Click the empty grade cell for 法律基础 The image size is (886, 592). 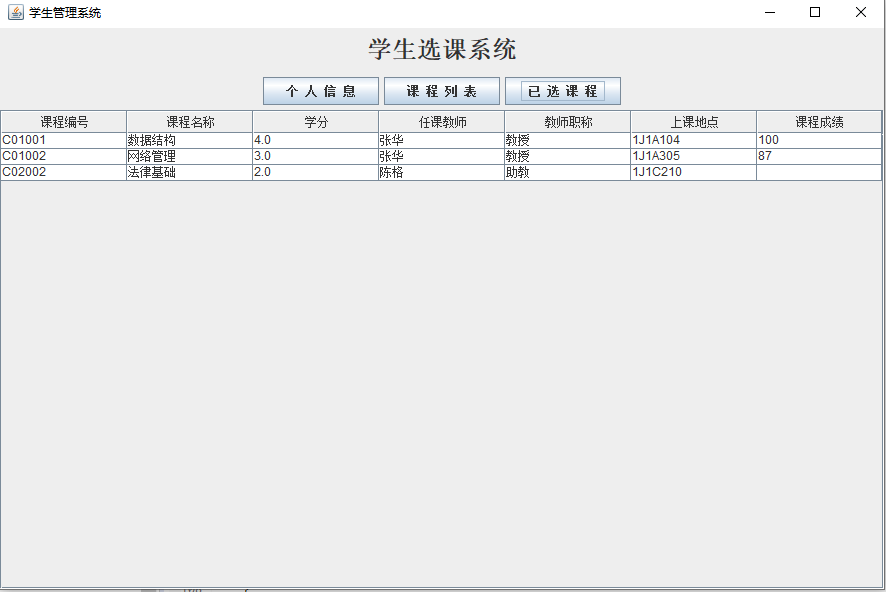point(819,172)
